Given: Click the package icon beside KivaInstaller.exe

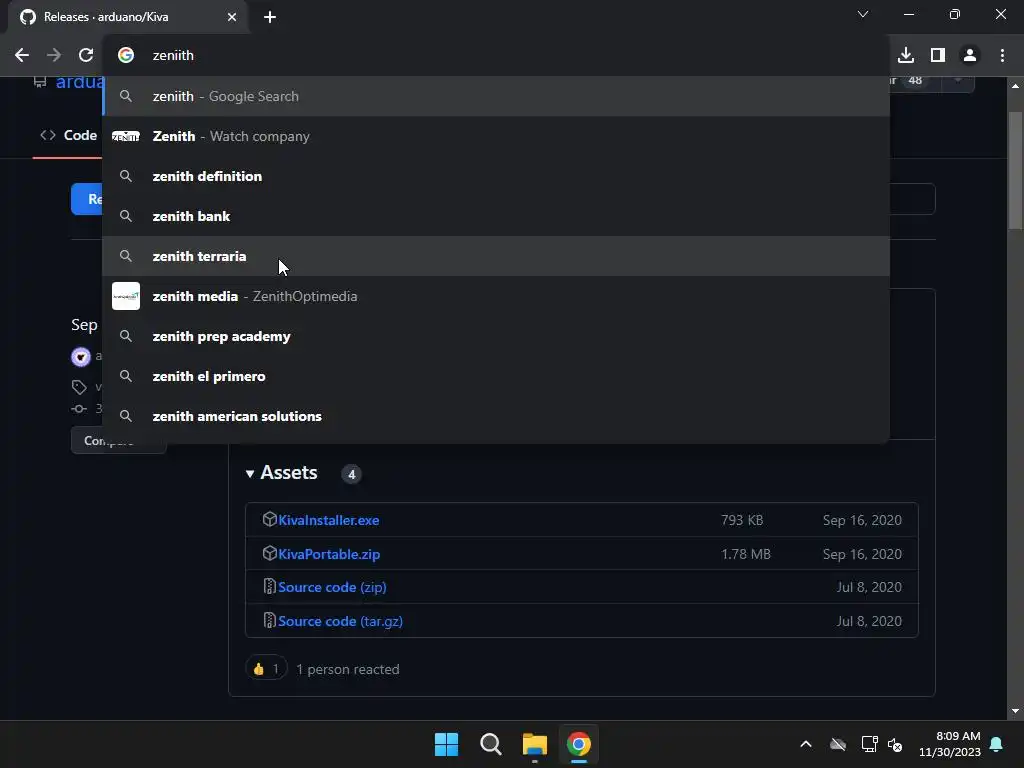Looking at the screenshot, I should [269, 519].
